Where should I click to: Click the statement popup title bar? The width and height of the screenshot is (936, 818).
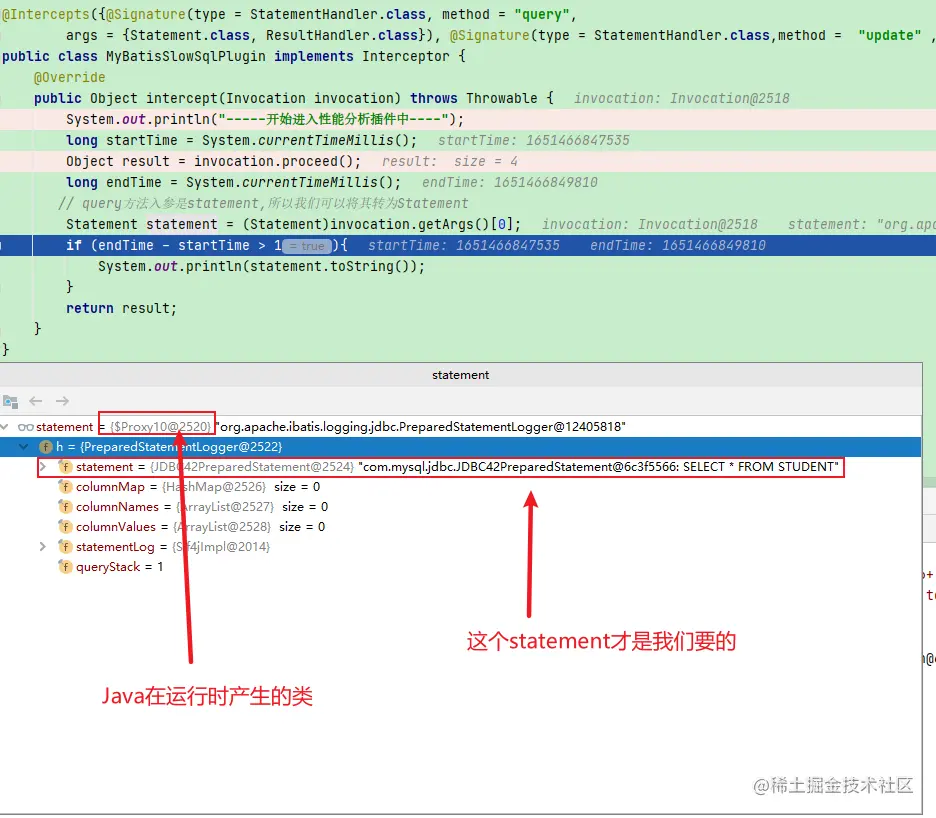click(460, 375)
